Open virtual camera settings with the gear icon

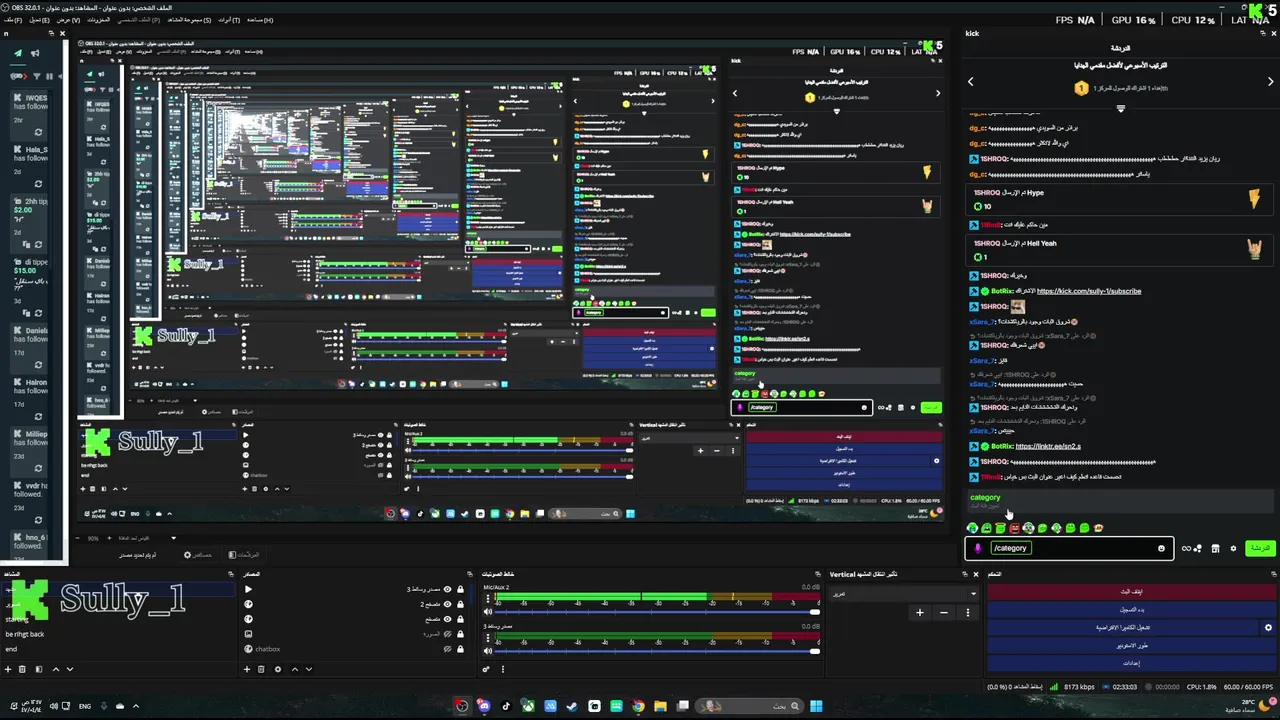point(1268,628)
